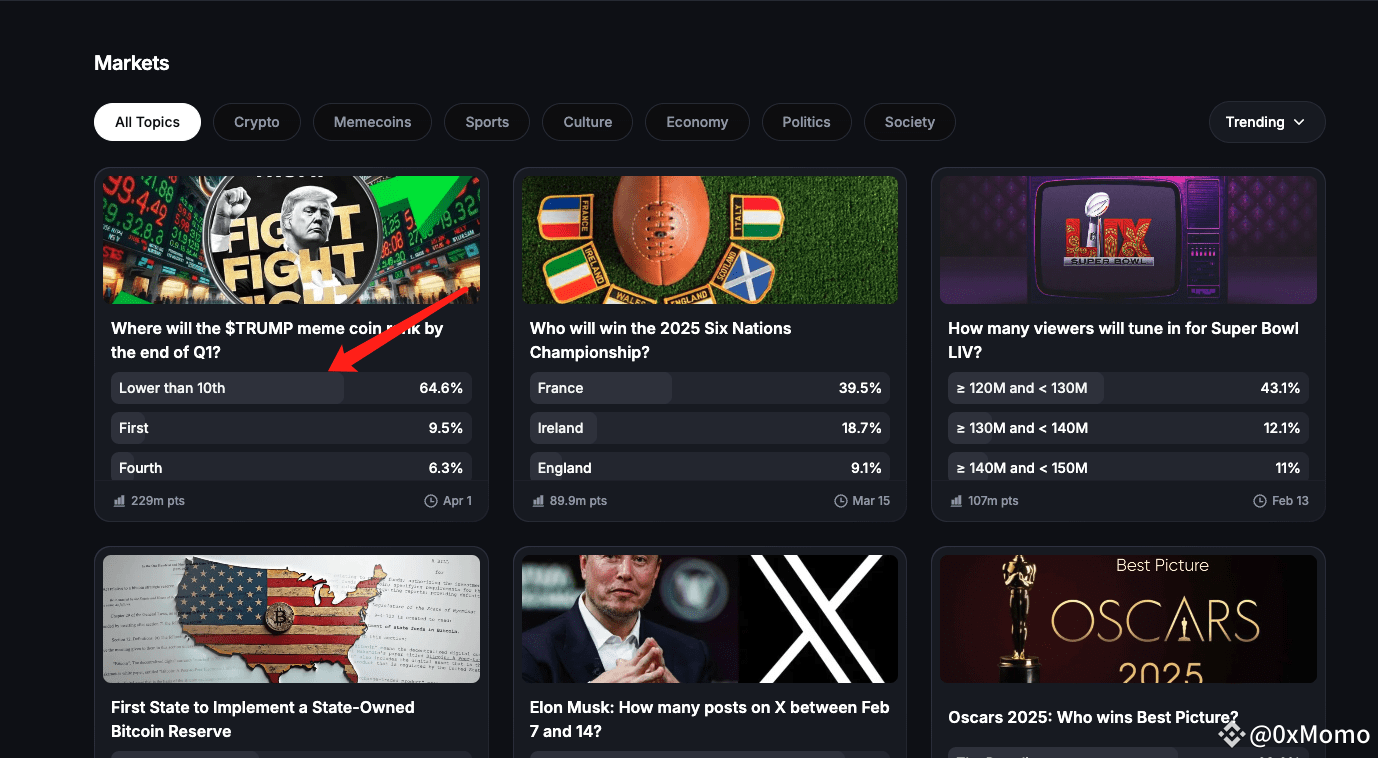Pick the 'Lower than 10th' outcome bar

point(291,388)
